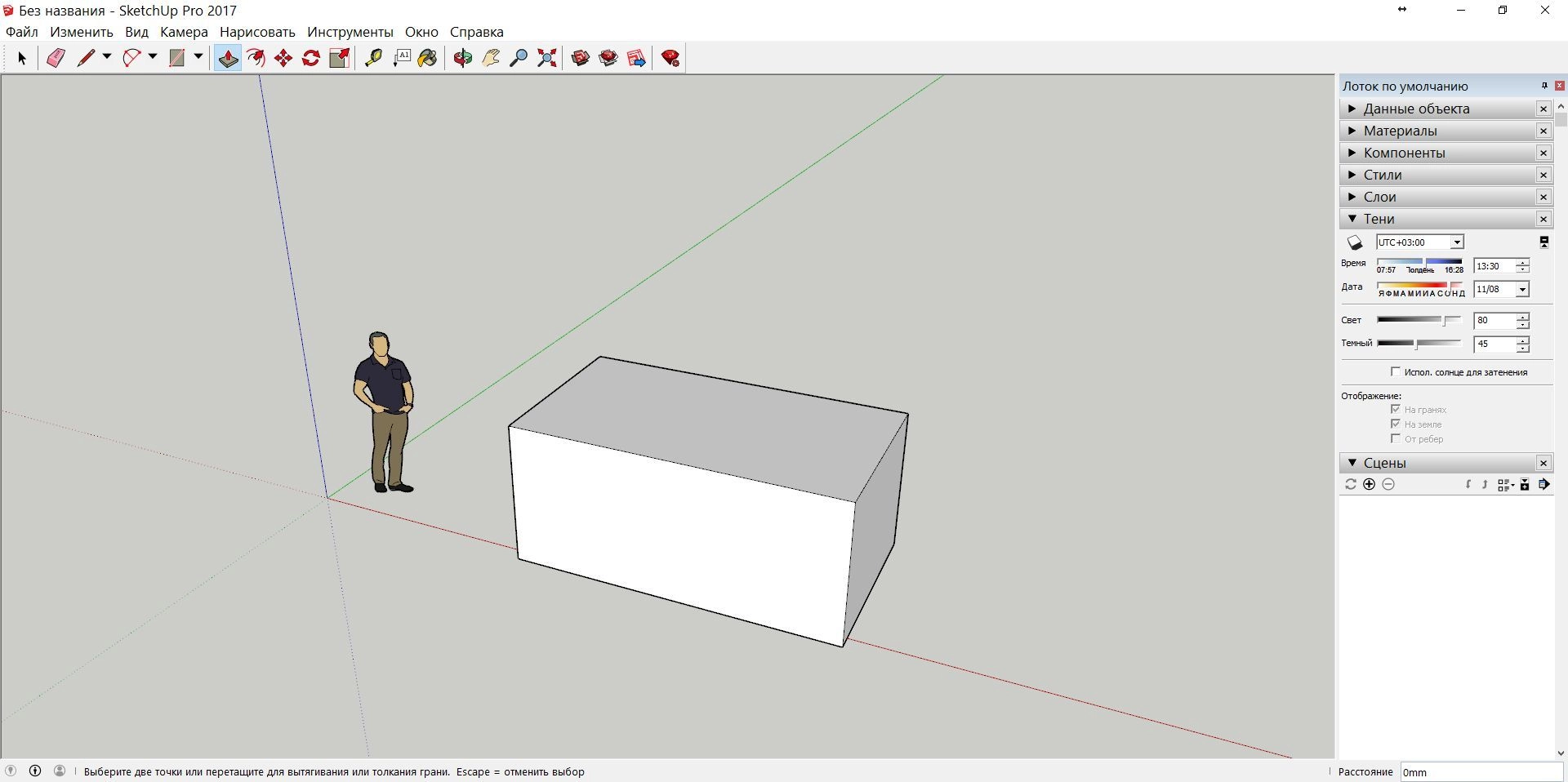The image size is (1568, 782).
Task: Pick the Tape Measure tool
Action: pyautogui.click(x=373, y=58)
